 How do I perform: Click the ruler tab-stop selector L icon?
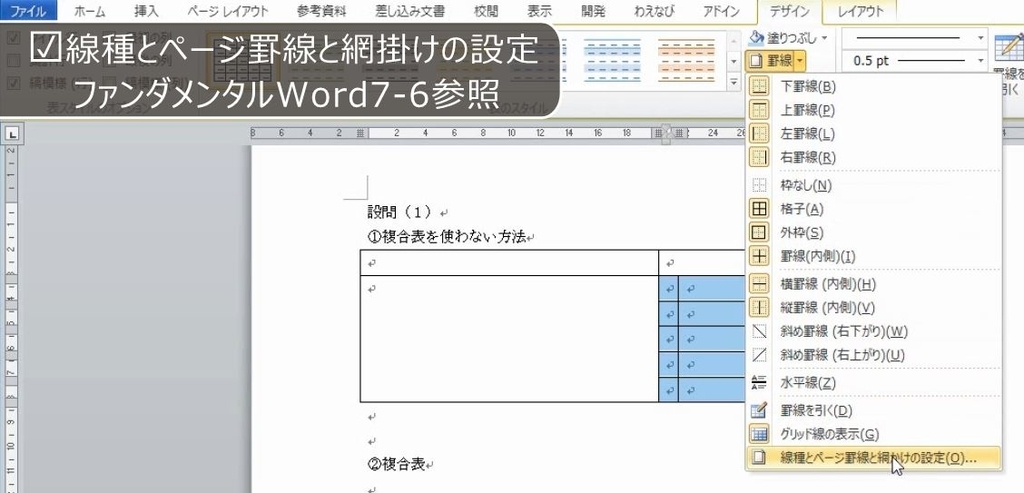(x=12, y=135)
